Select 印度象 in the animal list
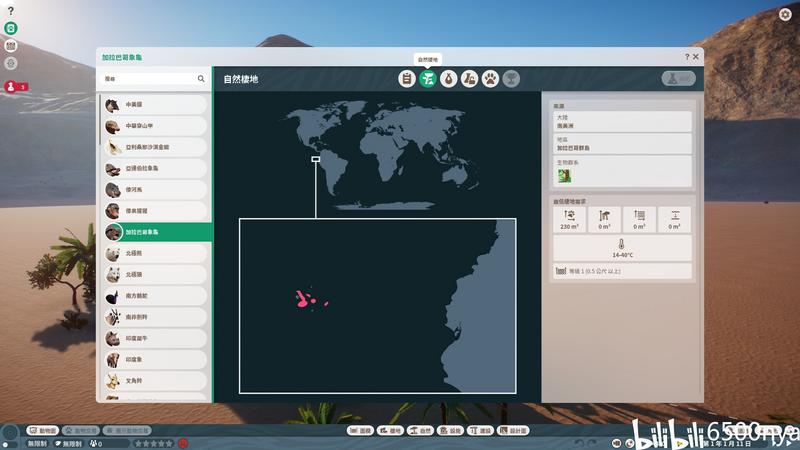 [x=155, y=360]
